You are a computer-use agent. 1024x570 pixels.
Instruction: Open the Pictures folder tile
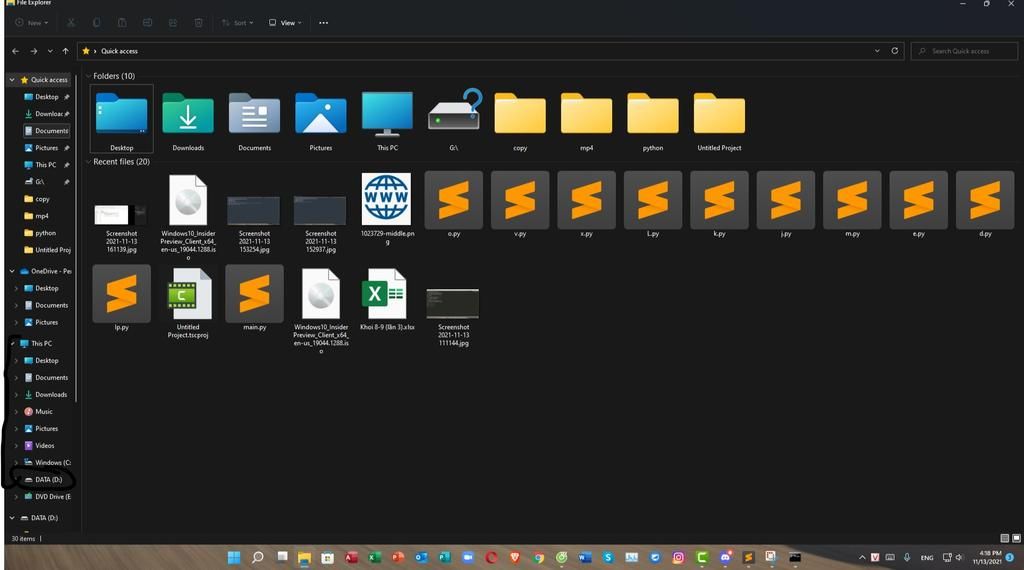321,121
